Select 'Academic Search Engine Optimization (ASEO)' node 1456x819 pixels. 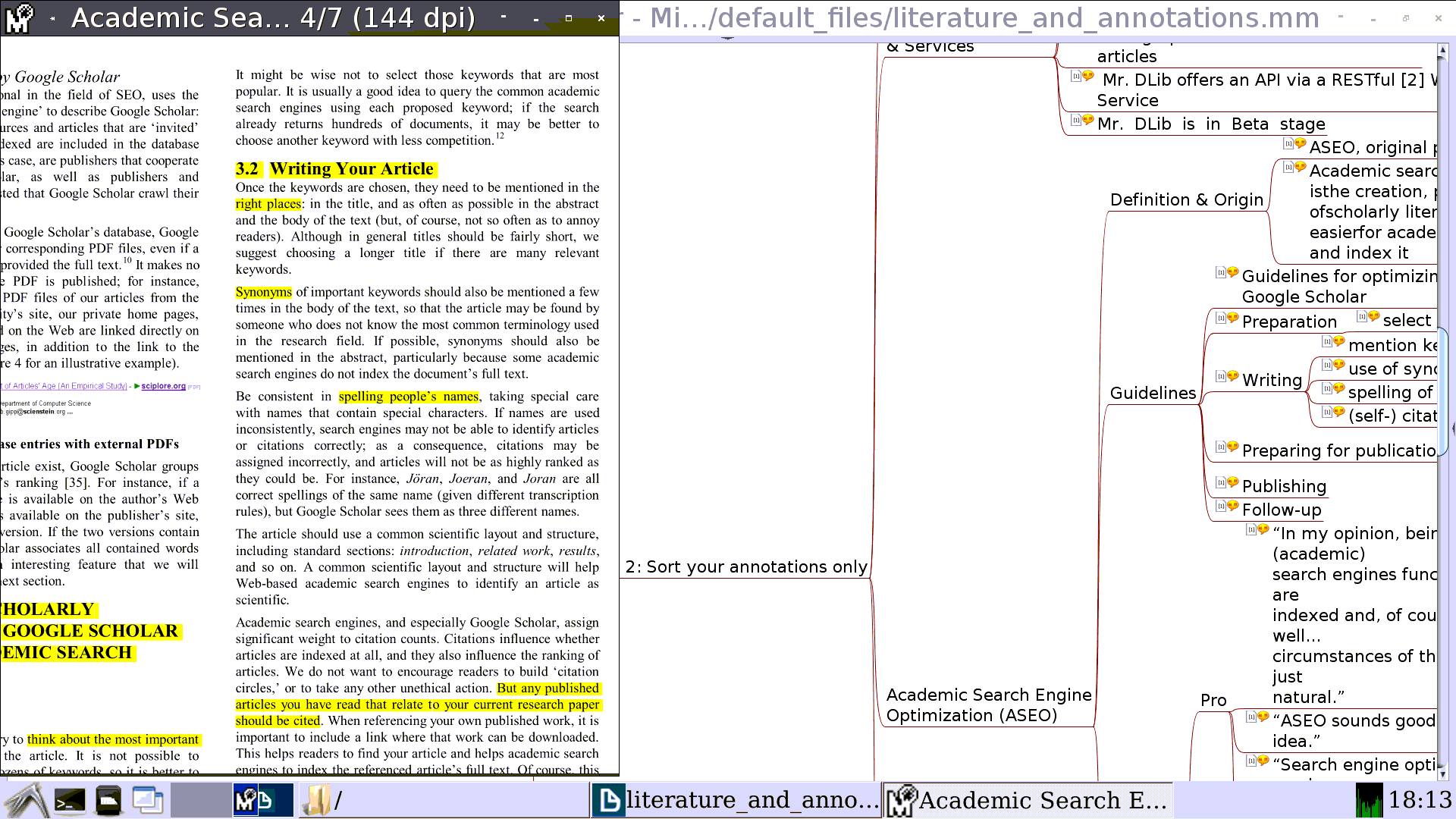[989, 705]
